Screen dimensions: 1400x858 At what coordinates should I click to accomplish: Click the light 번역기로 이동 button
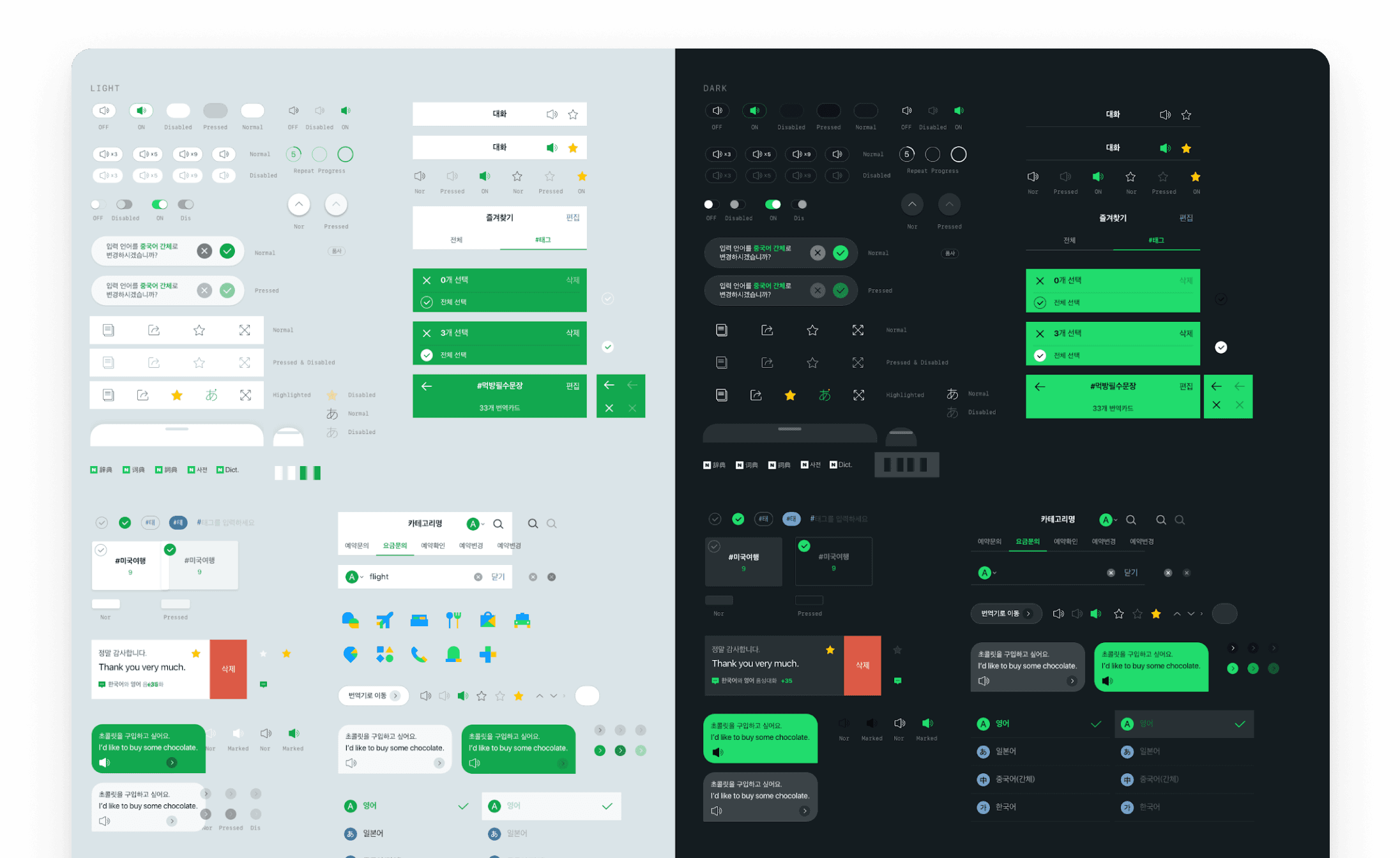(373, 696)
